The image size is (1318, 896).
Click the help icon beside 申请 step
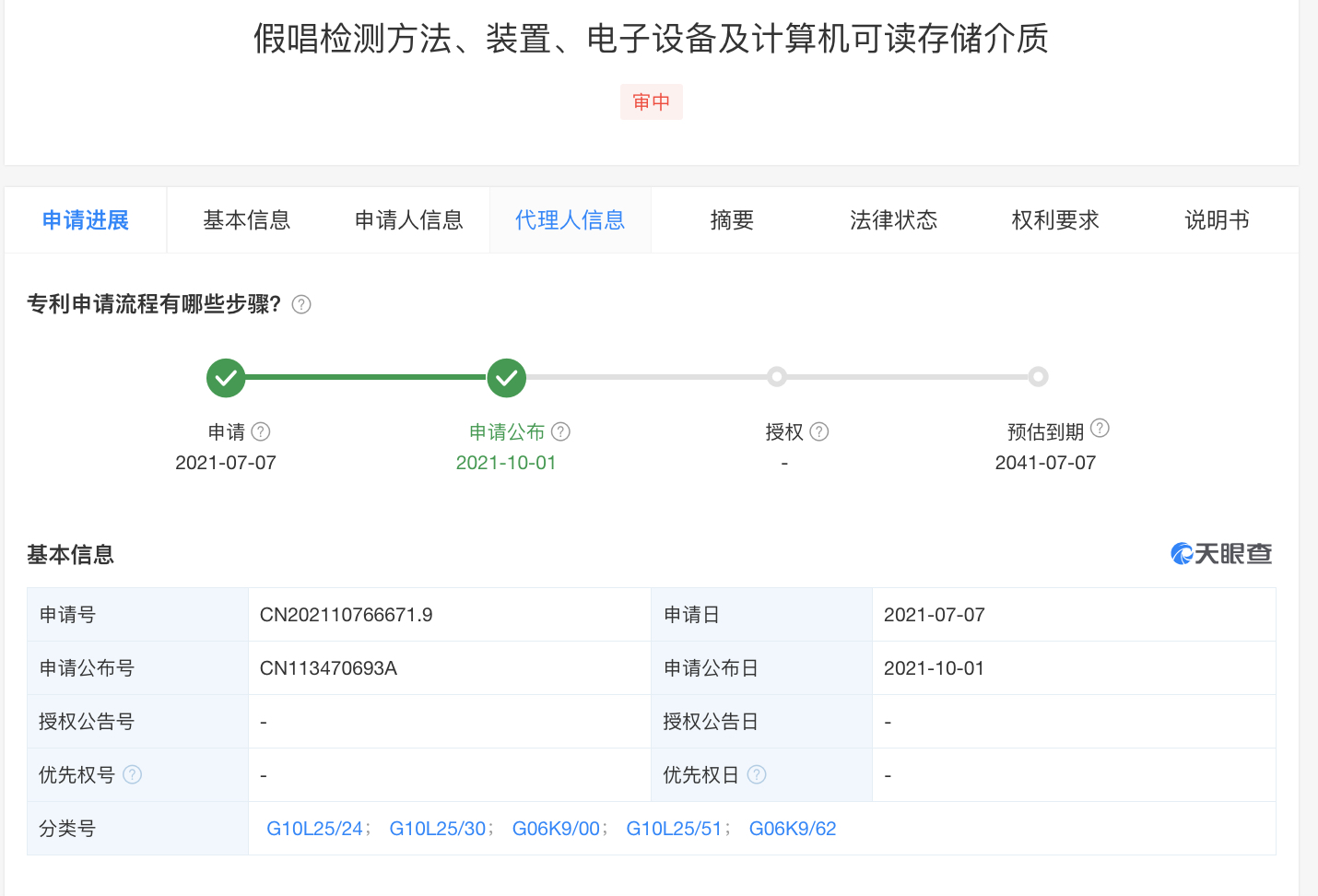[261, 431]
